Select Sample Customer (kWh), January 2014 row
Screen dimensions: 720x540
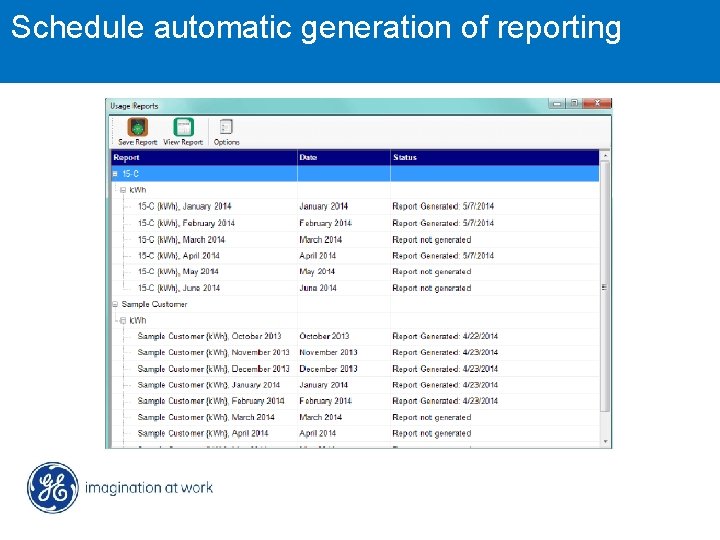(355, 385)
